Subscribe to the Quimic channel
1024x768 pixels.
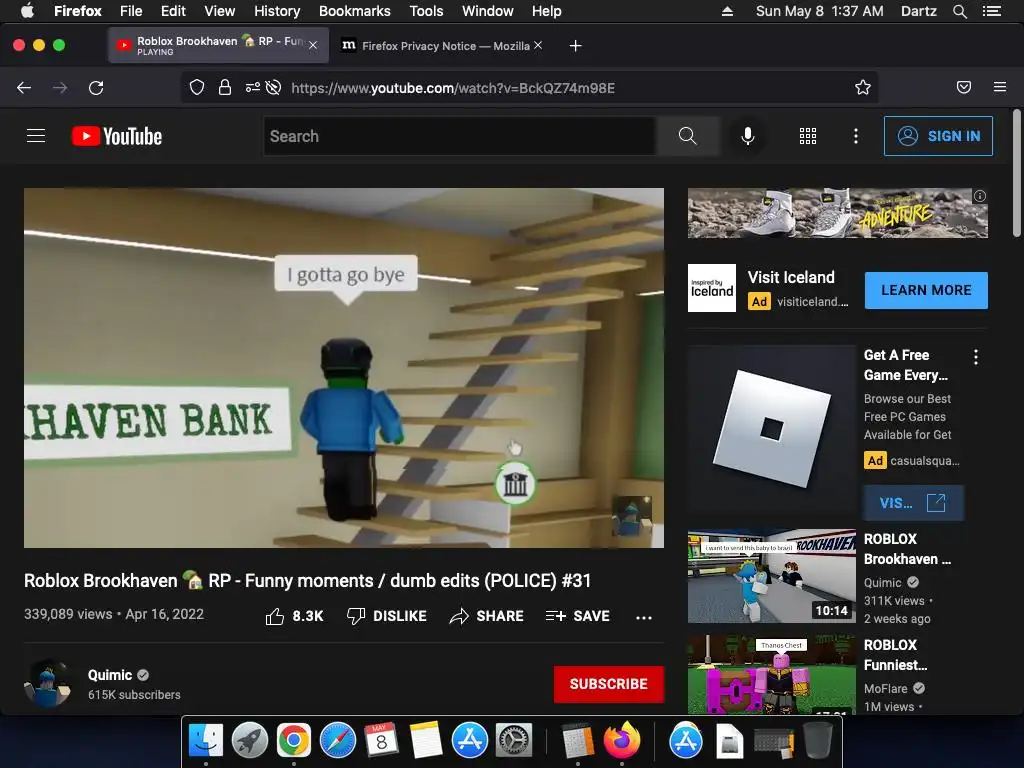coord(609,684)
